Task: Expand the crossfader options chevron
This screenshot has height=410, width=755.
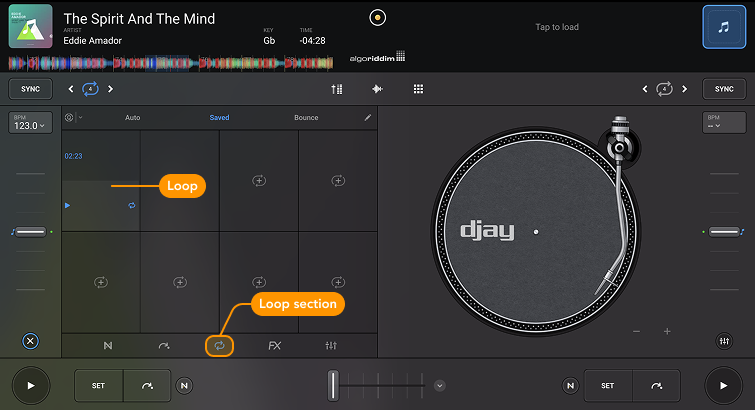Action: point(439,385)
